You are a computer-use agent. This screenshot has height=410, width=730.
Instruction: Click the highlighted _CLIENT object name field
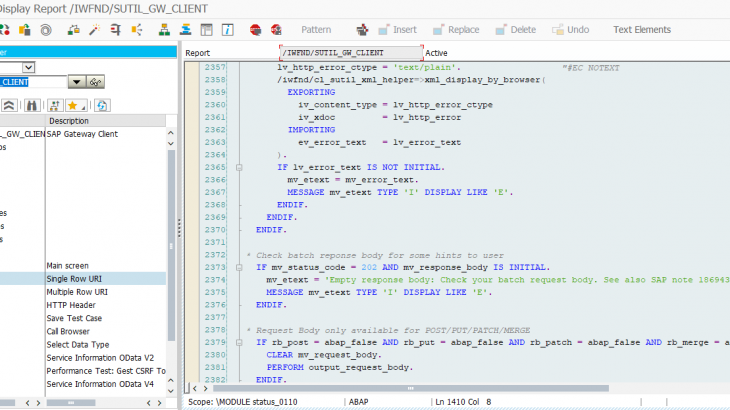(x=33, y=82)
